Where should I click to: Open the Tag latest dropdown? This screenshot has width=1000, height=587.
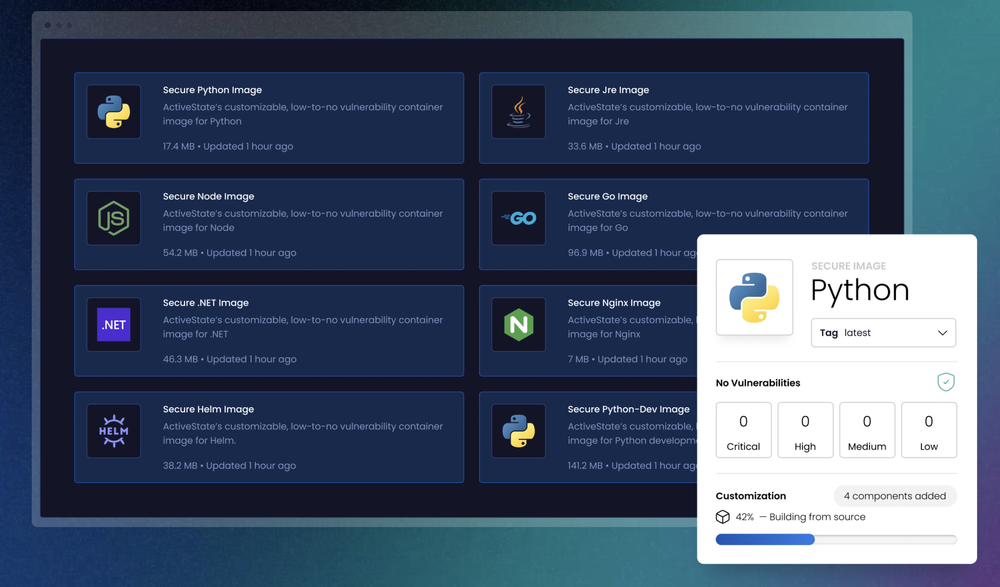[x=884, y=332]
